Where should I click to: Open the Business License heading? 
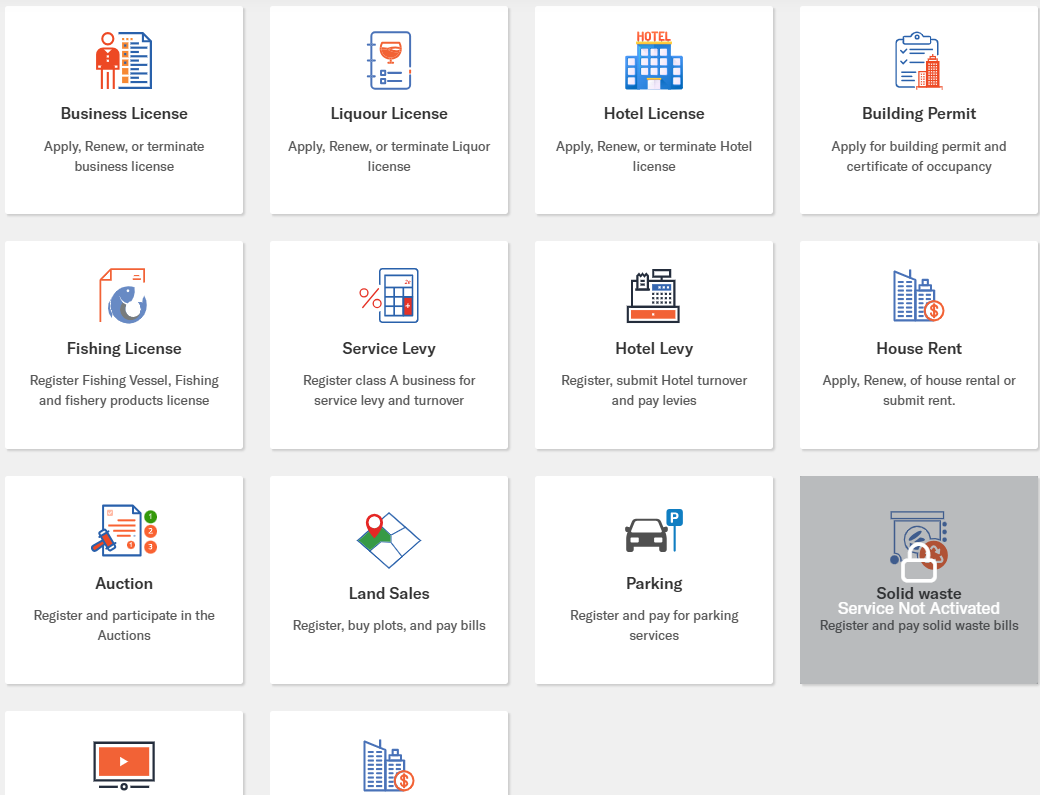[124, 113]
